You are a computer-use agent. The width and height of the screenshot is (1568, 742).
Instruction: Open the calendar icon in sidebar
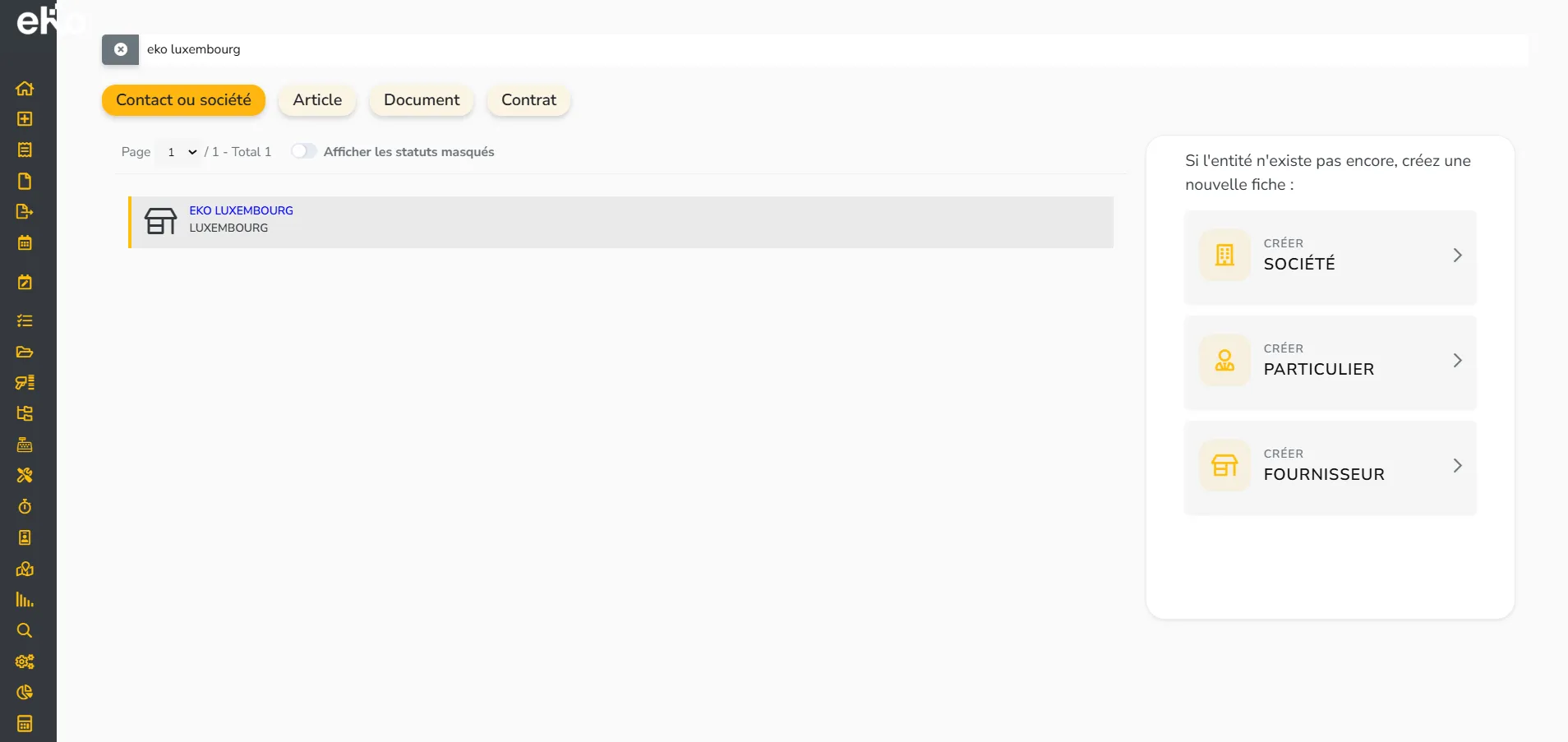click(x=25, y=242)
